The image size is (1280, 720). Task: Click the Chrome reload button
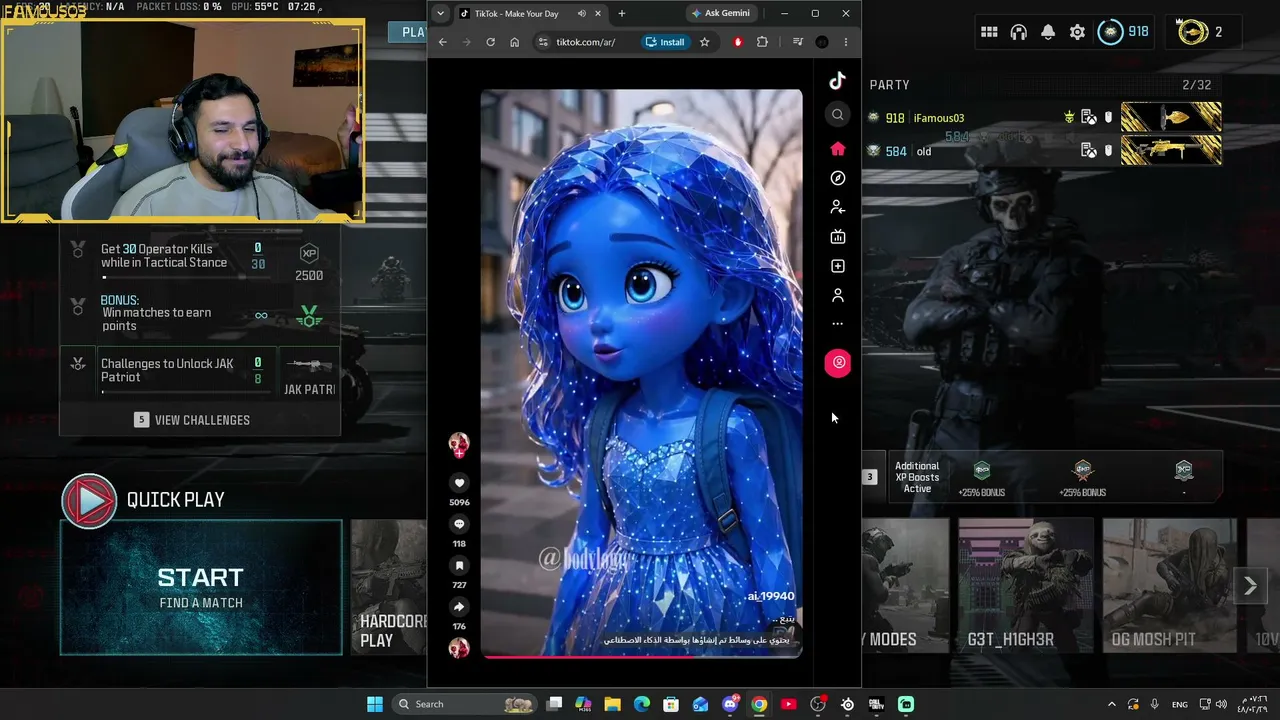(490, 42)
